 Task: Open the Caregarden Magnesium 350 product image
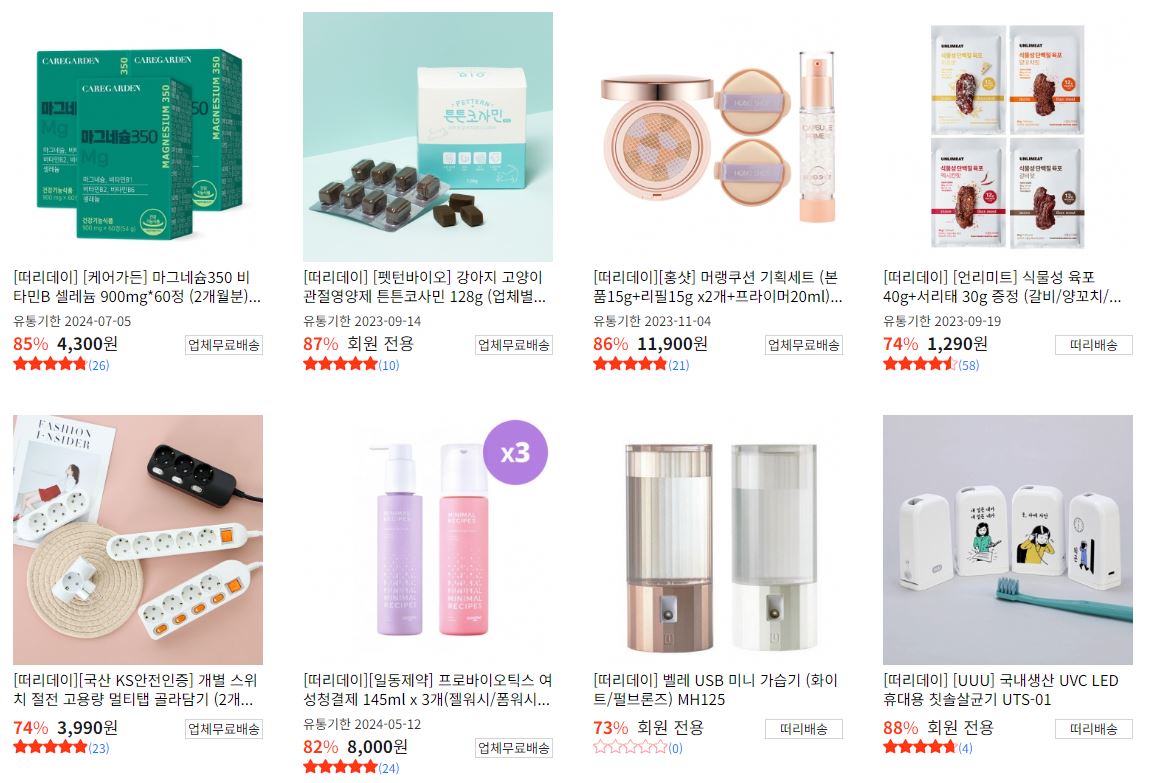click(138, 137)
